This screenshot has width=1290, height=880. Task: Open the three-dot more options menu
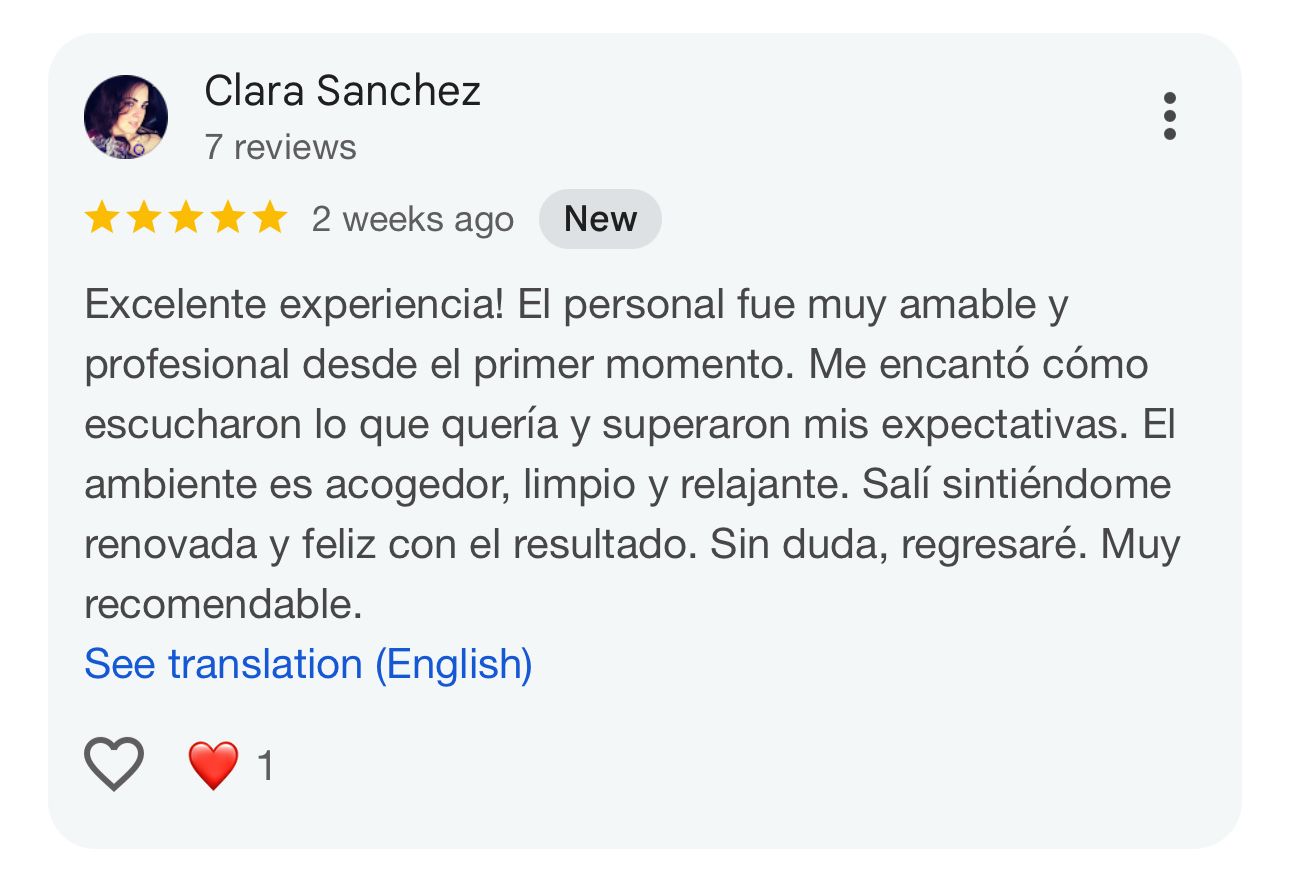tap(1169, 117)
